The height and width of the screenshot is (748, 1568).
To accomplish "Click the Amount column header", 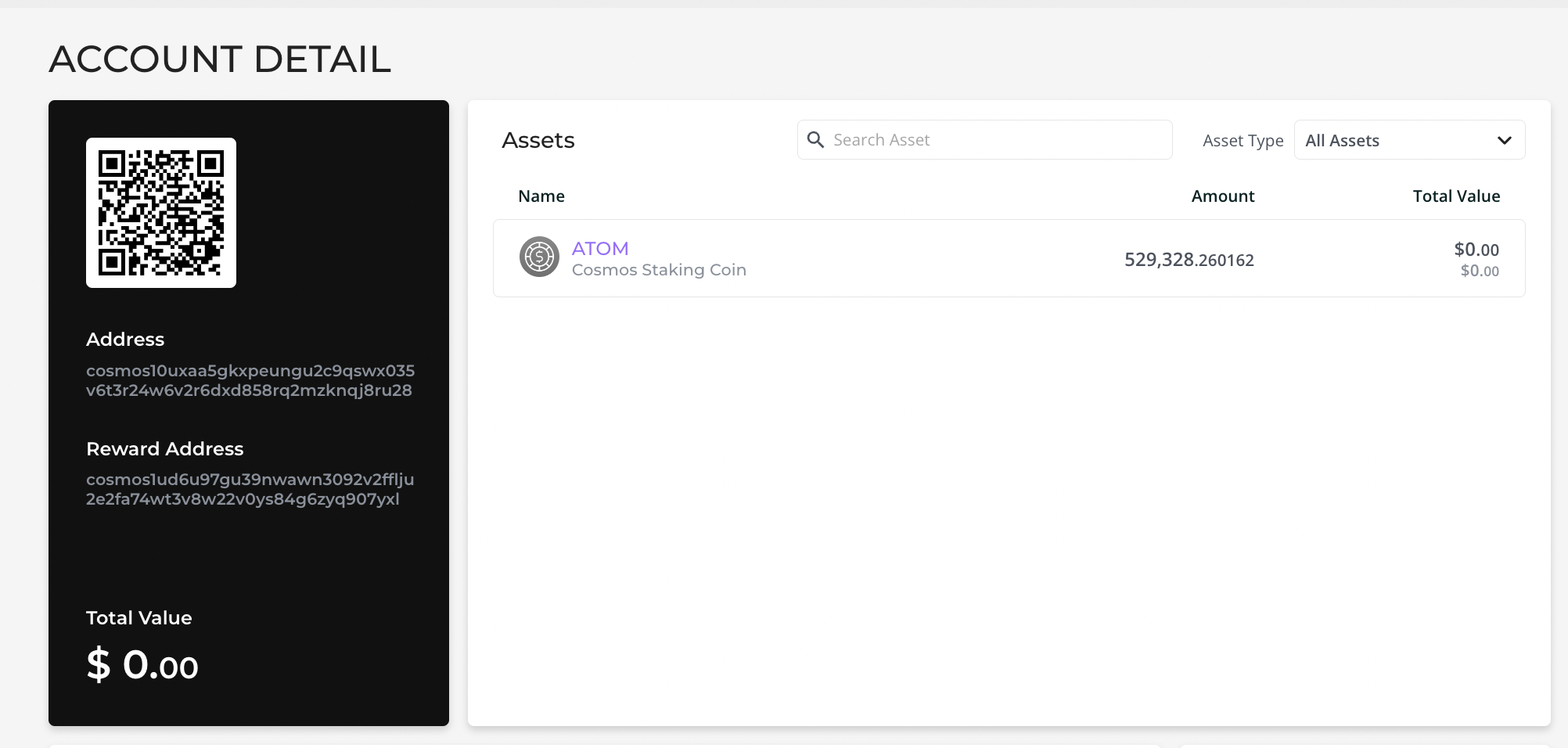I will 1223,196.
